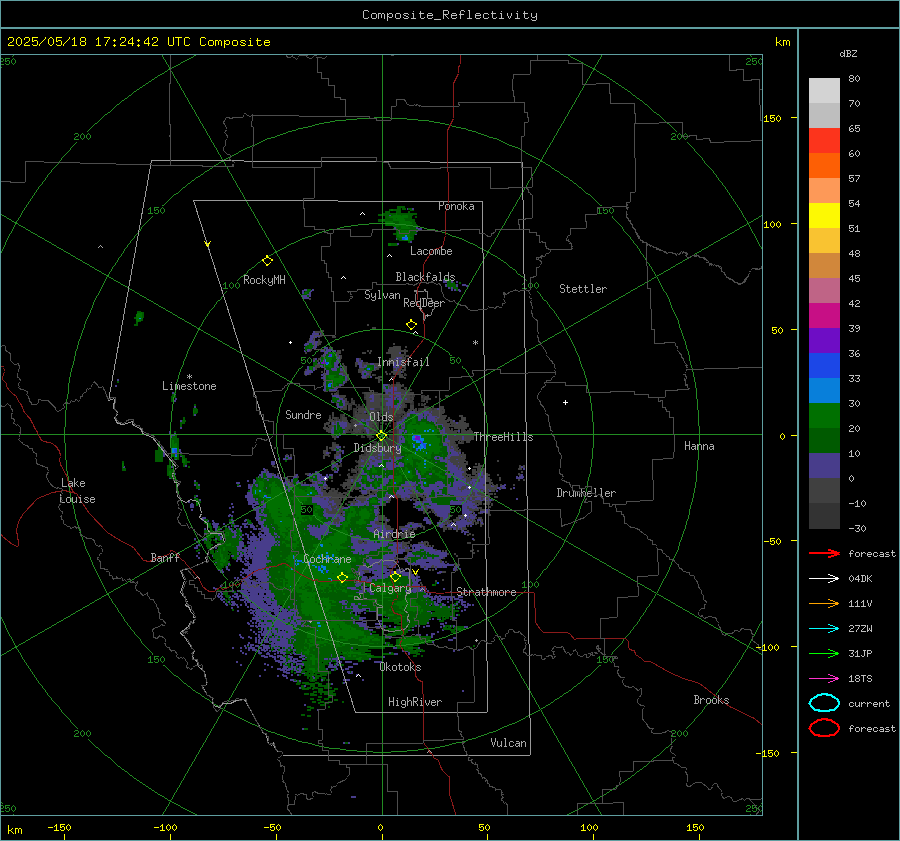The height and width of the screenshot is (841, 900).
Task: Select the orange 111V arrow legend icon
Action: (824, 603)
